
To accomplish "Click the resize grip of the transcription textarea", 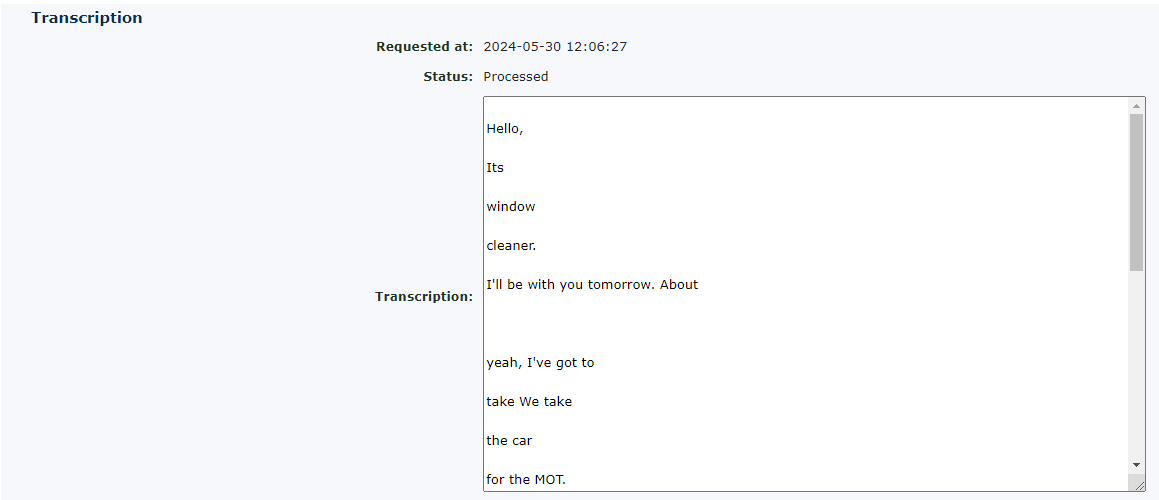I will click(x=1137, y=484).
